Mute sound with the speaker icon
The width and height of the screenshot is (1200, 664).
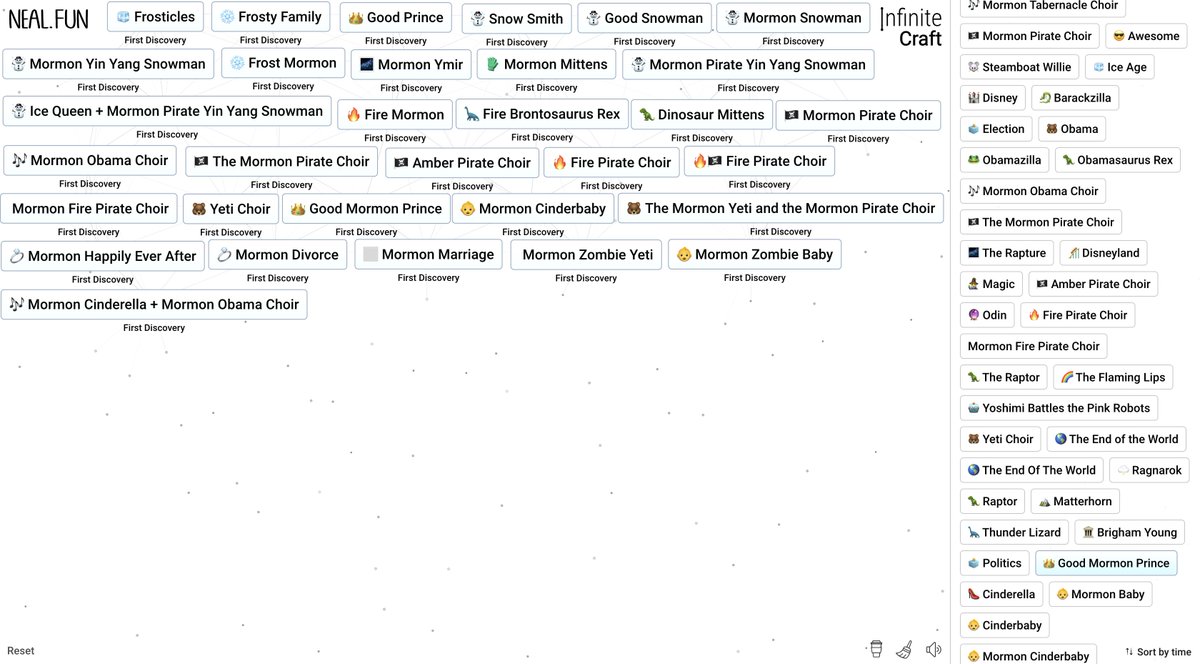[x=934, y=649]
